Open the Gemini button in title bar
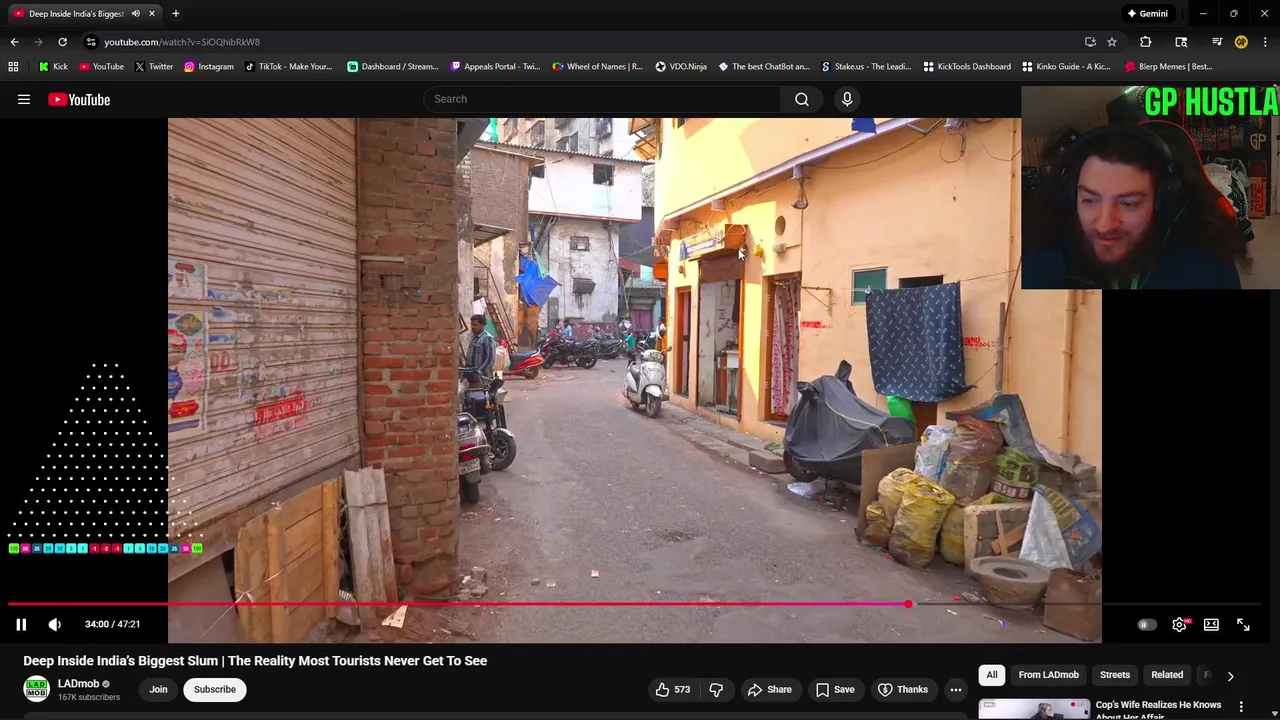 click(1148, 14)
